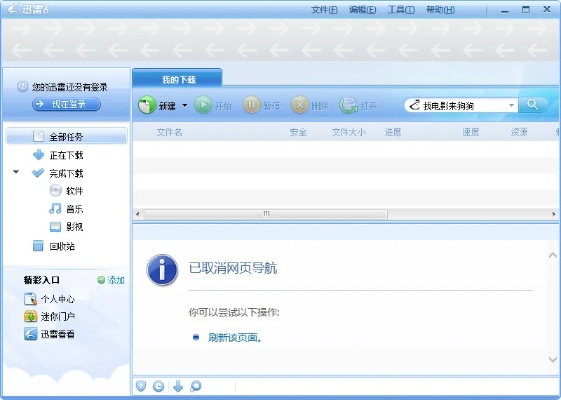Image resolution: width=561 pixels, height=400 pixels.
Task: Click the 文件大小 column header
Action: pyautogui.click(x=348, y=132)
